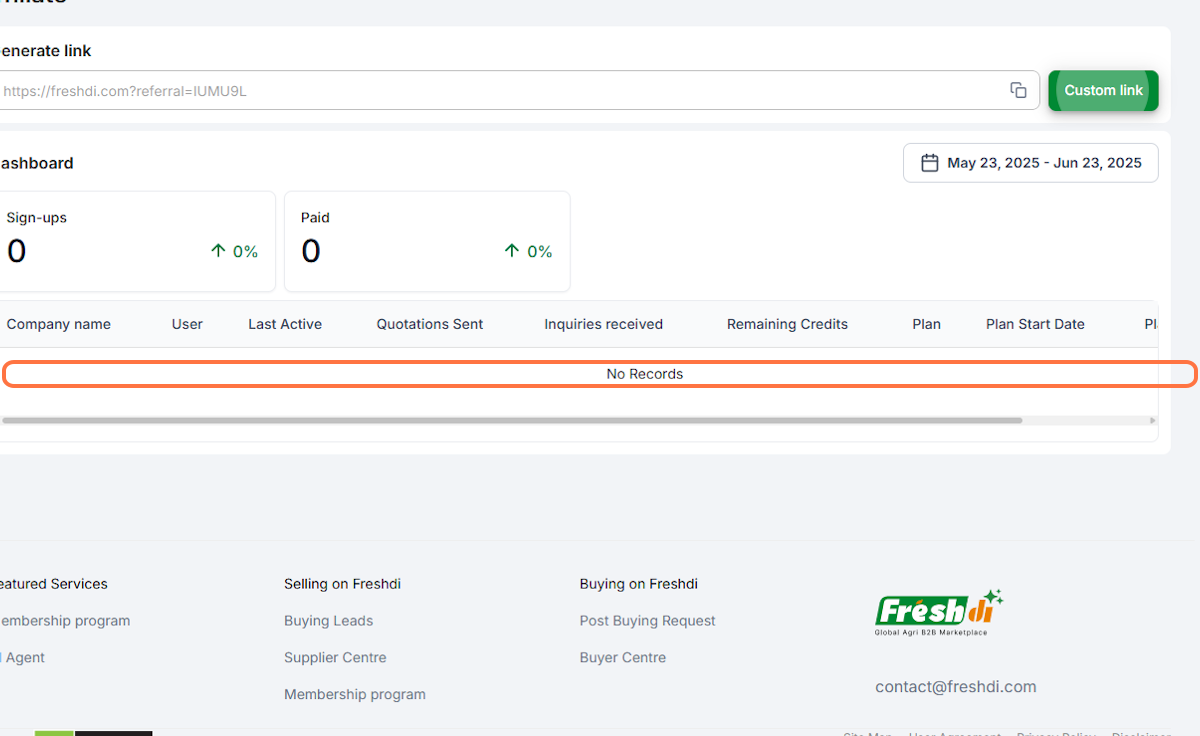Image resolution: width=1200 pixels, height=736 pixels.
Task: Copy the referral link with the copy icon
Action: point(1018,90)
